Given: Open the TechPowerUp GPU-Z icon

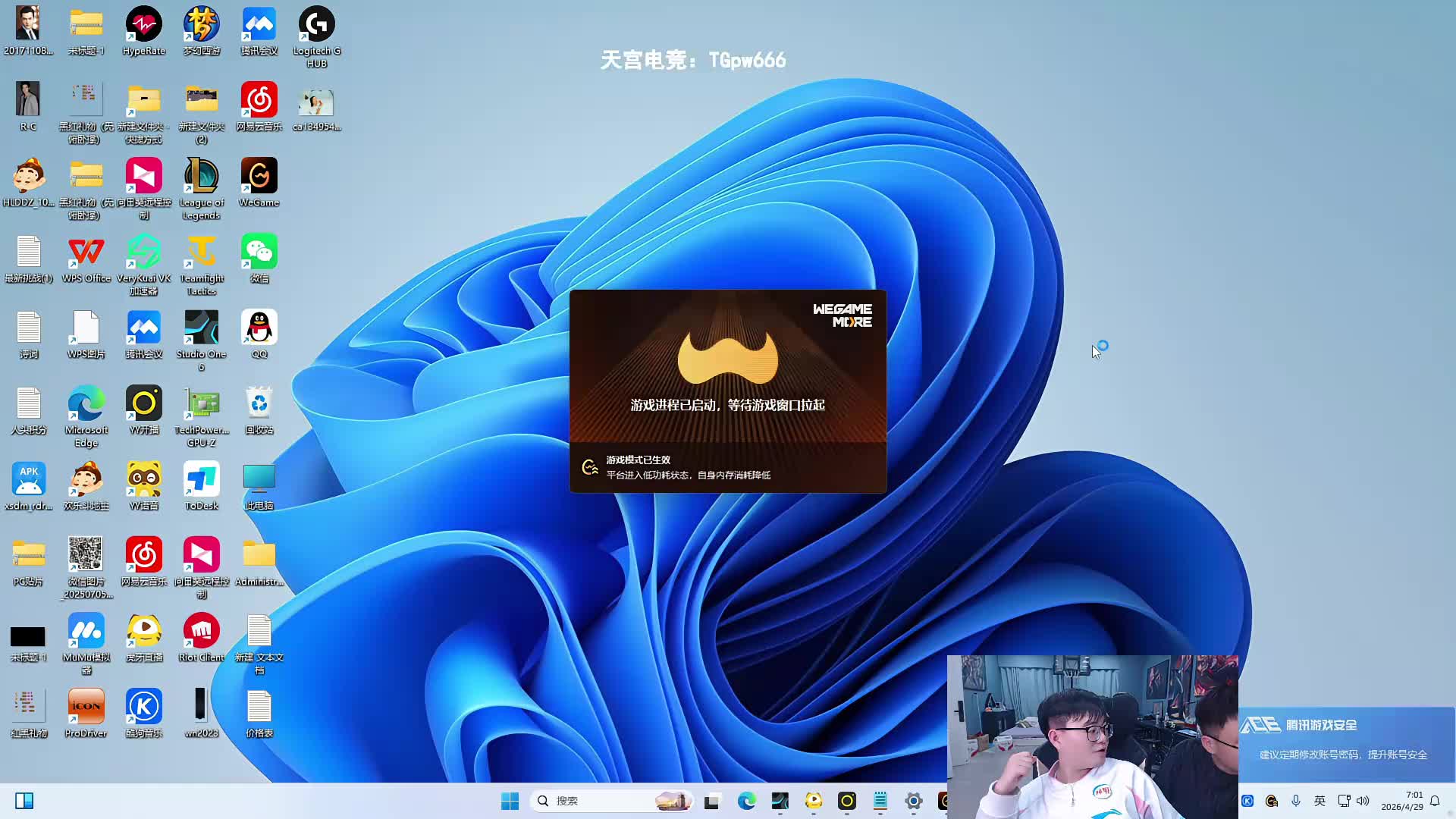Looking at the screenshot, I should coord(201,404).
